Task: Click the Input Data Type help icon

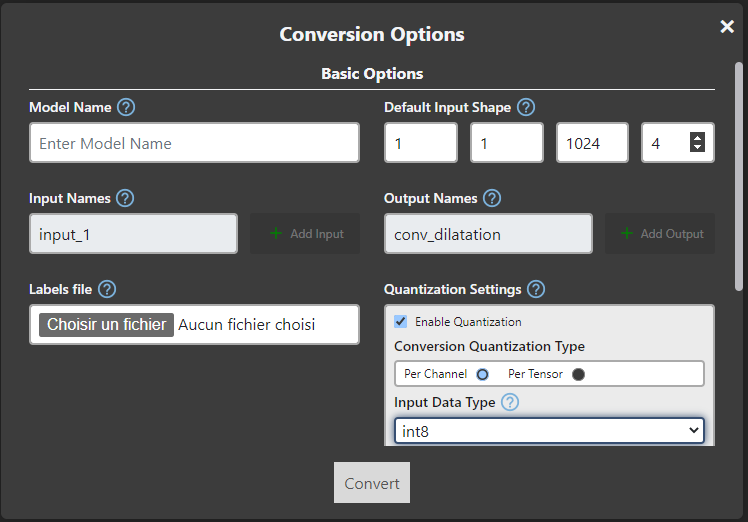Action: tap(510, 402)
